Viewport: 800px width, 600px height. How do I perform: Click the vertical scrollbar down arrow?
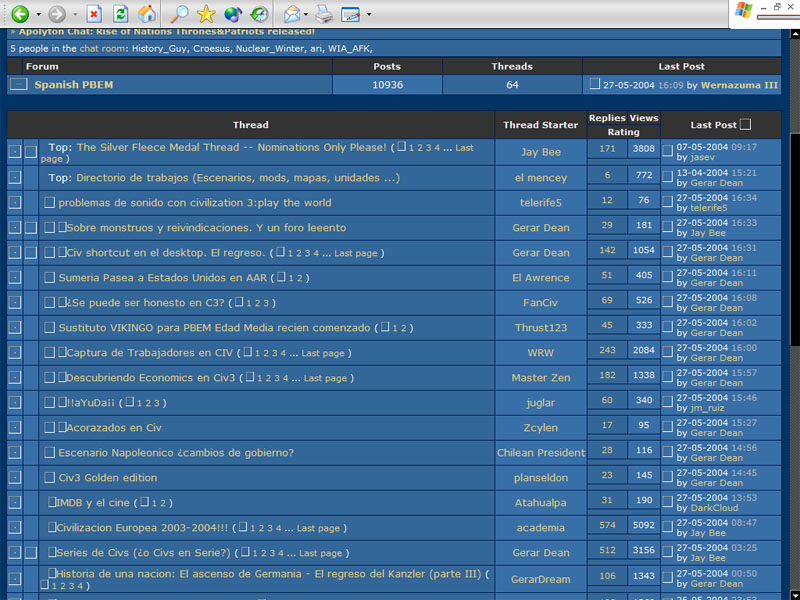click(x=794, y=594)
